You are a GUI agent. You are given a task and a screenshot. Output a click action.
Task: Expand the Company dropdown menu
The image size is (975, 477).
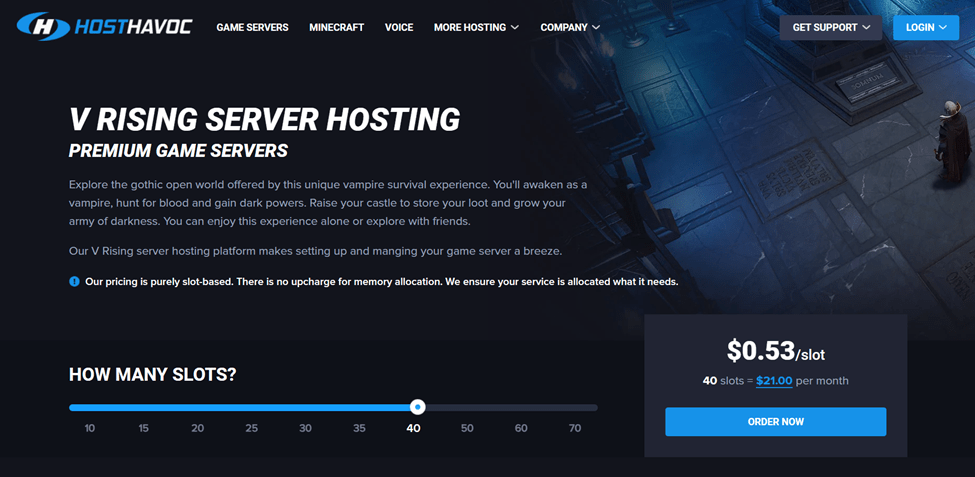click(570, 28)
